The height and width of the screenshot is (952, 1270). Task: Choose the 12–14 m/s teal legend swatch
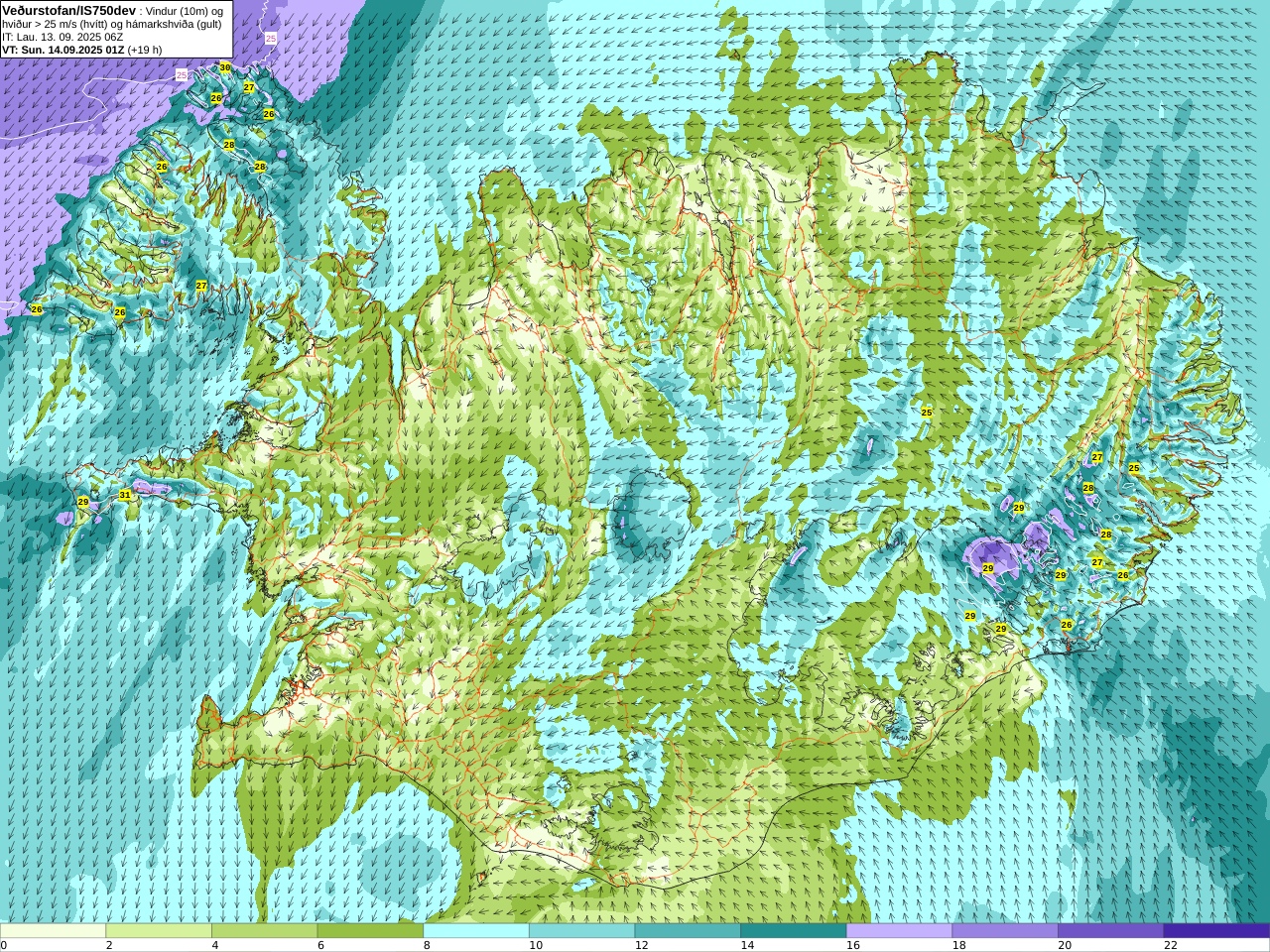(688, 930)
